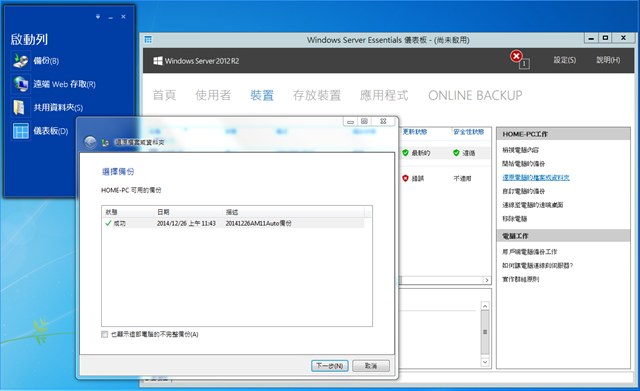Sort backups by the 狀態 column header
The image size is (640, 391).
(128, 212)
